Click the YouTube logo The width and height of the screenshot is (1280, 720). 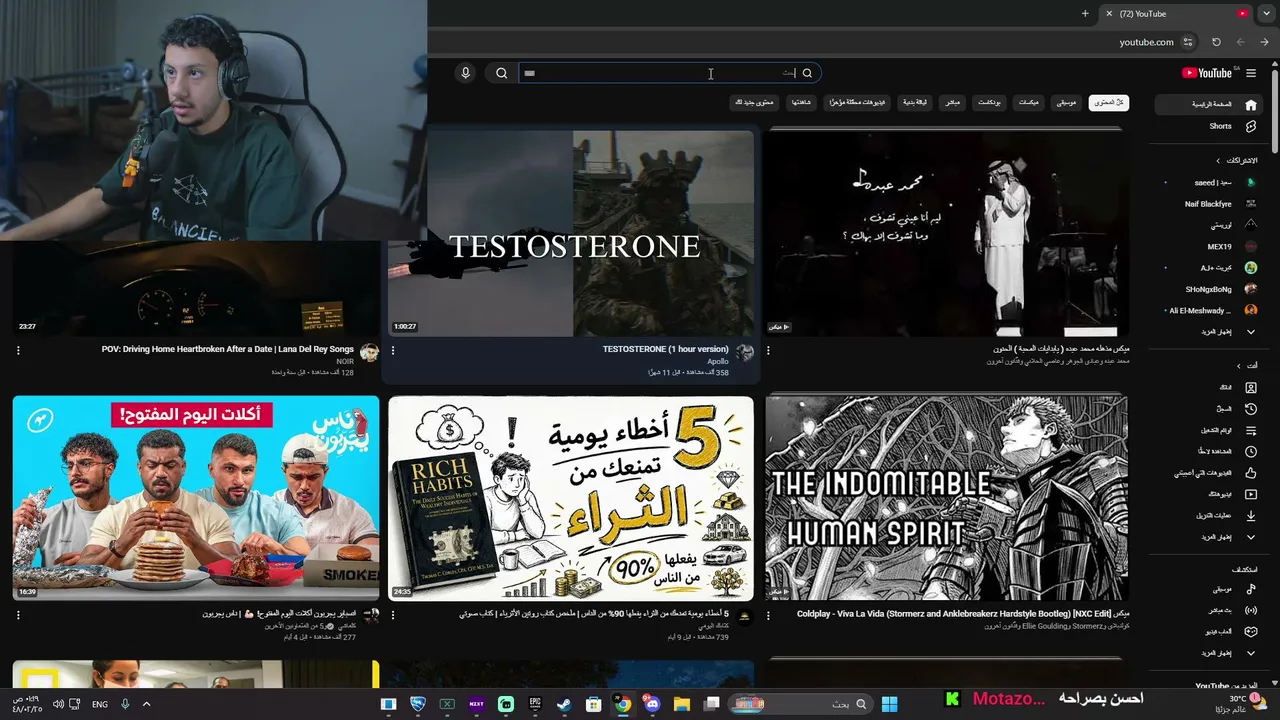[1208, 73]
